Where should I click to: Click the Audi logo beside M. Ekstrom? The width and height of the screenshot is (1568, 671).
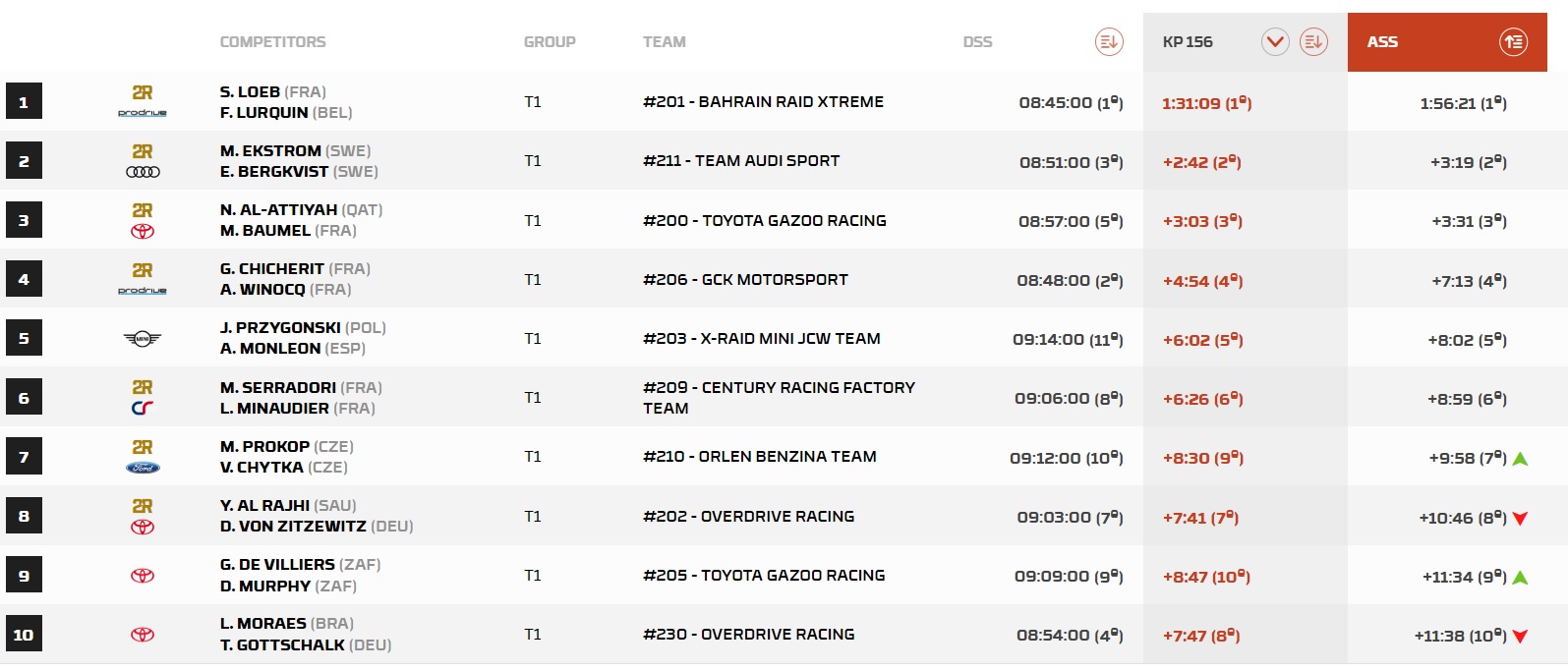coord(143,172)
